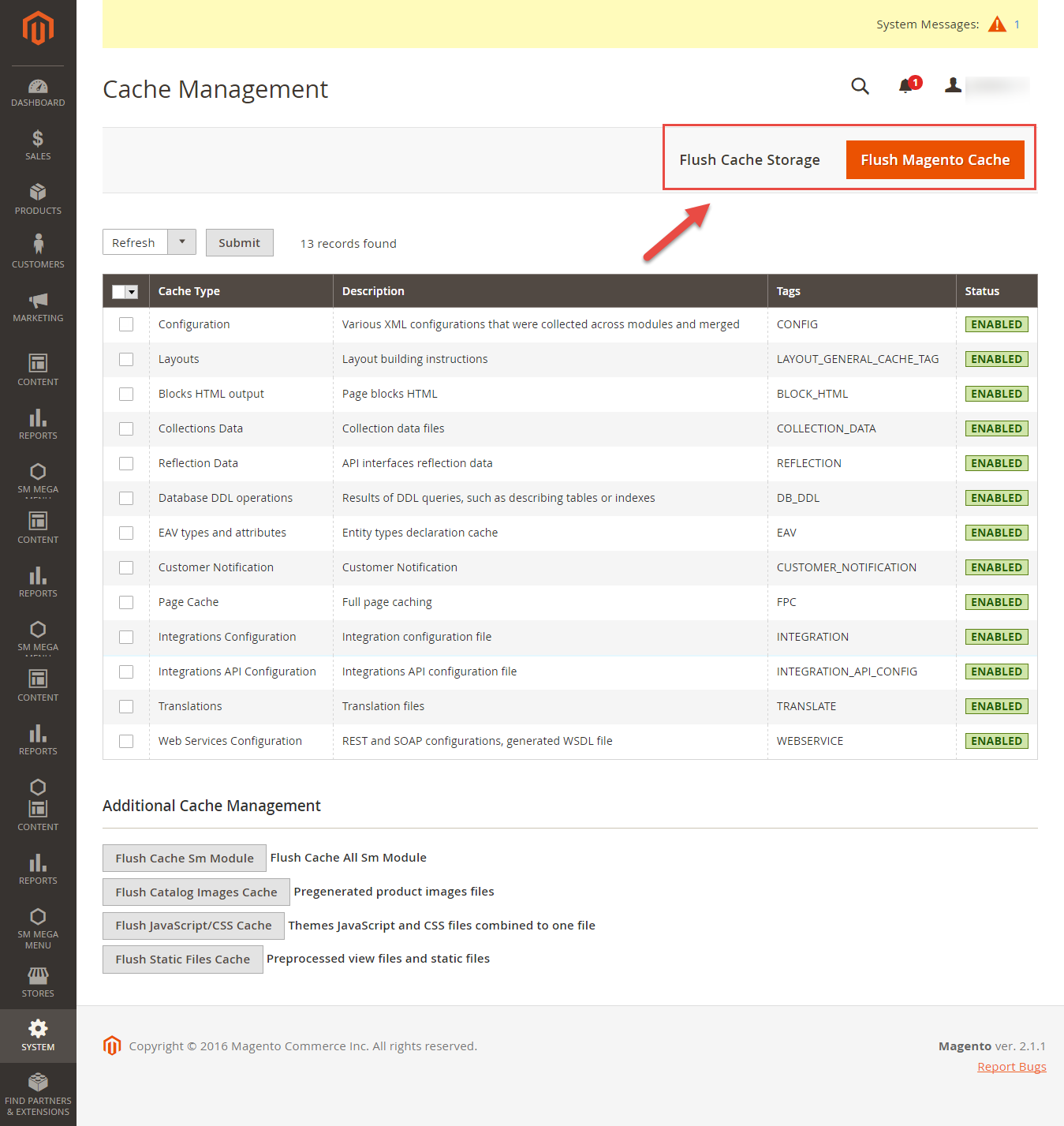Click the Cache Management page title
The width and height of the screenshot is (1064, 1126).
coord(215,89)
